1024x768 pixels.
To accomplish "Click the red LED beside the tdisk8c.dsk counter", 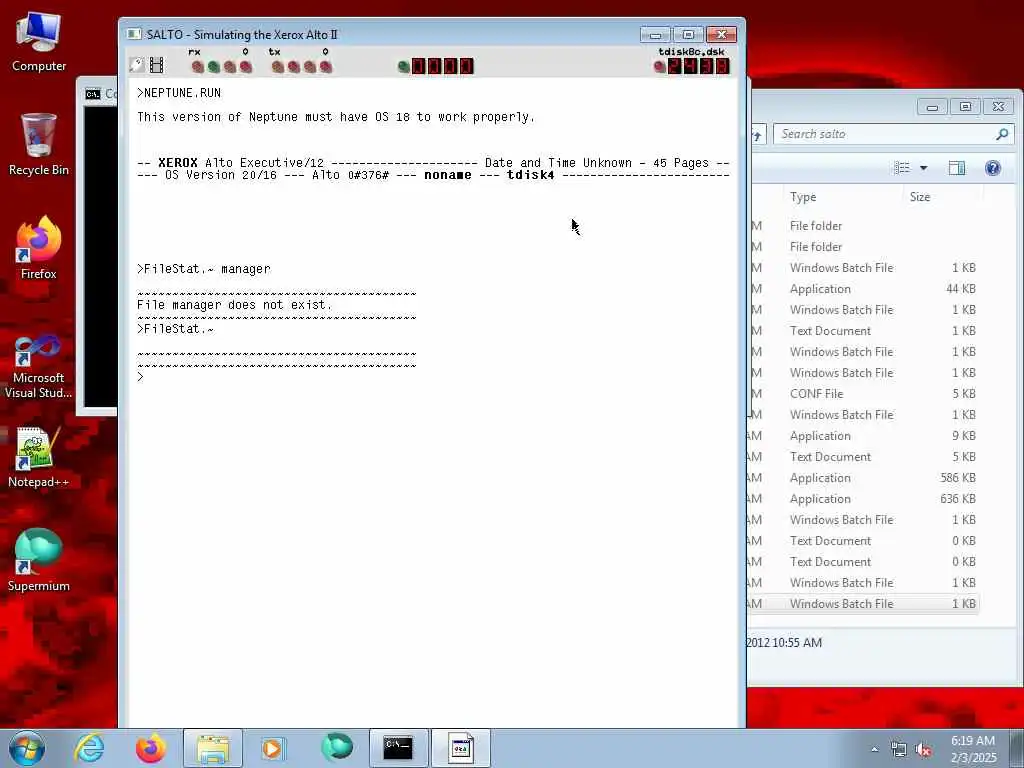I will tap(660, 66).
